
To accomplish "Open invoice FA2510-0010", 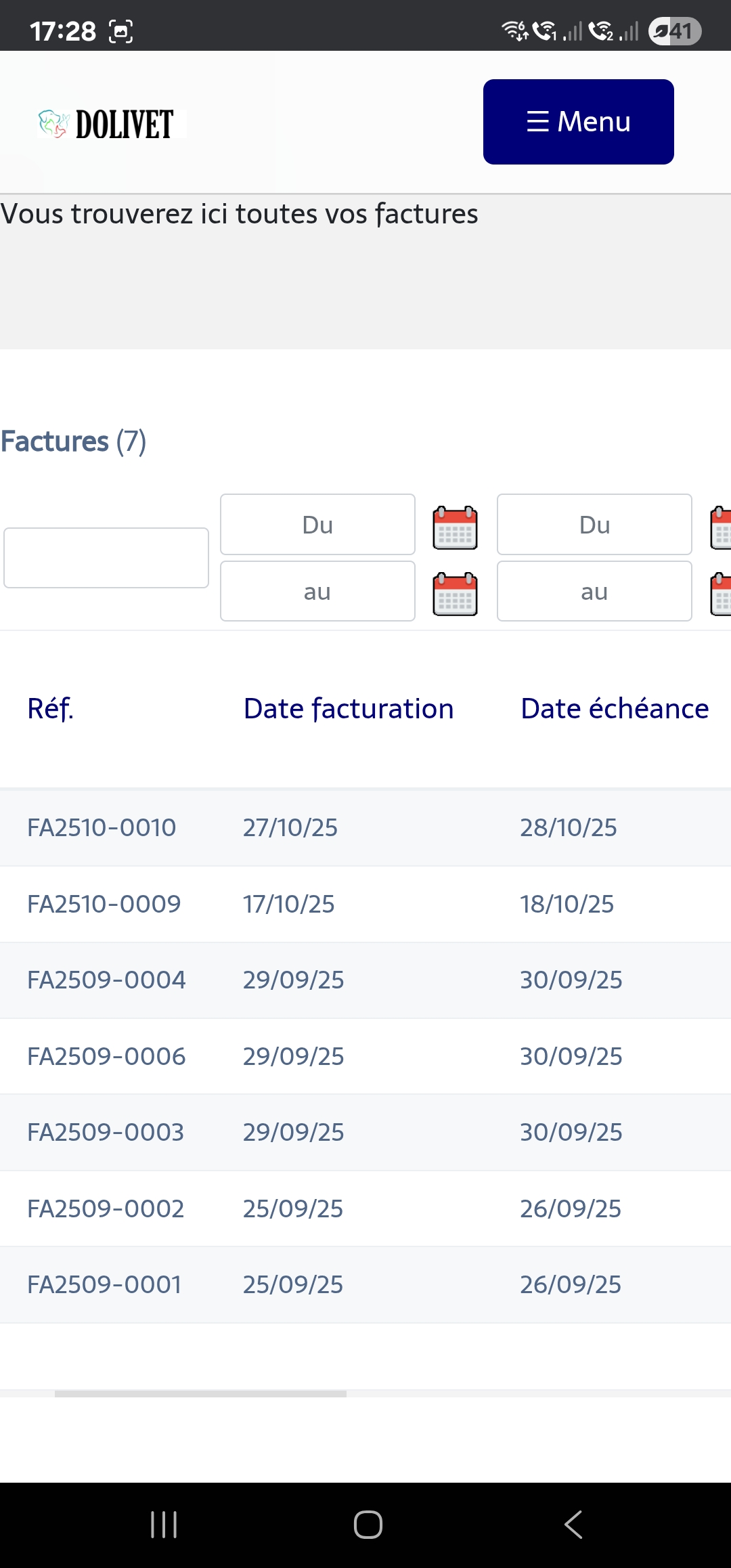I will tap(102, 827).
